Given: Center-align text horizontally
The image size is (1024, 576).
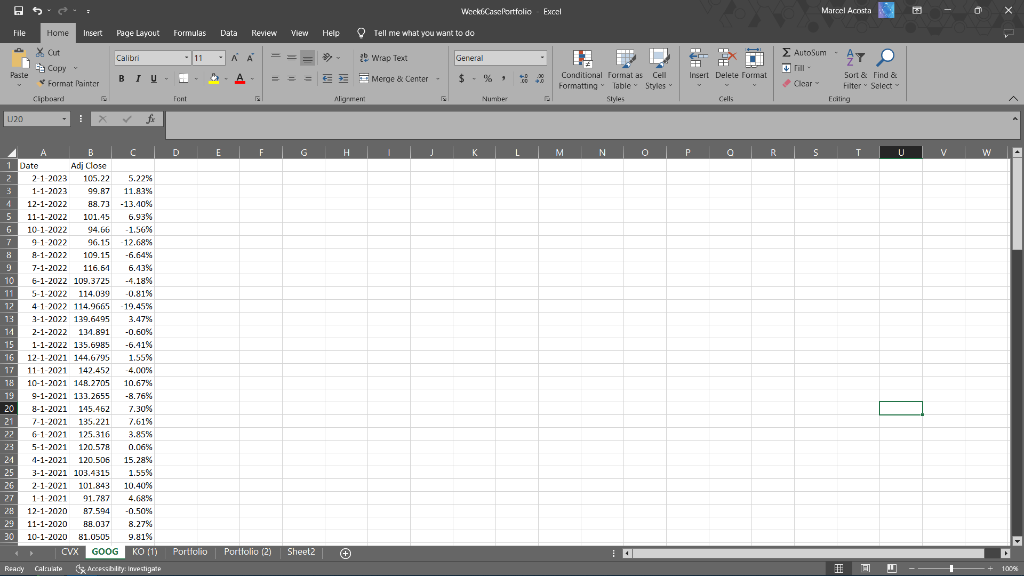Looking at the screenshot, I should pos(291,79).
